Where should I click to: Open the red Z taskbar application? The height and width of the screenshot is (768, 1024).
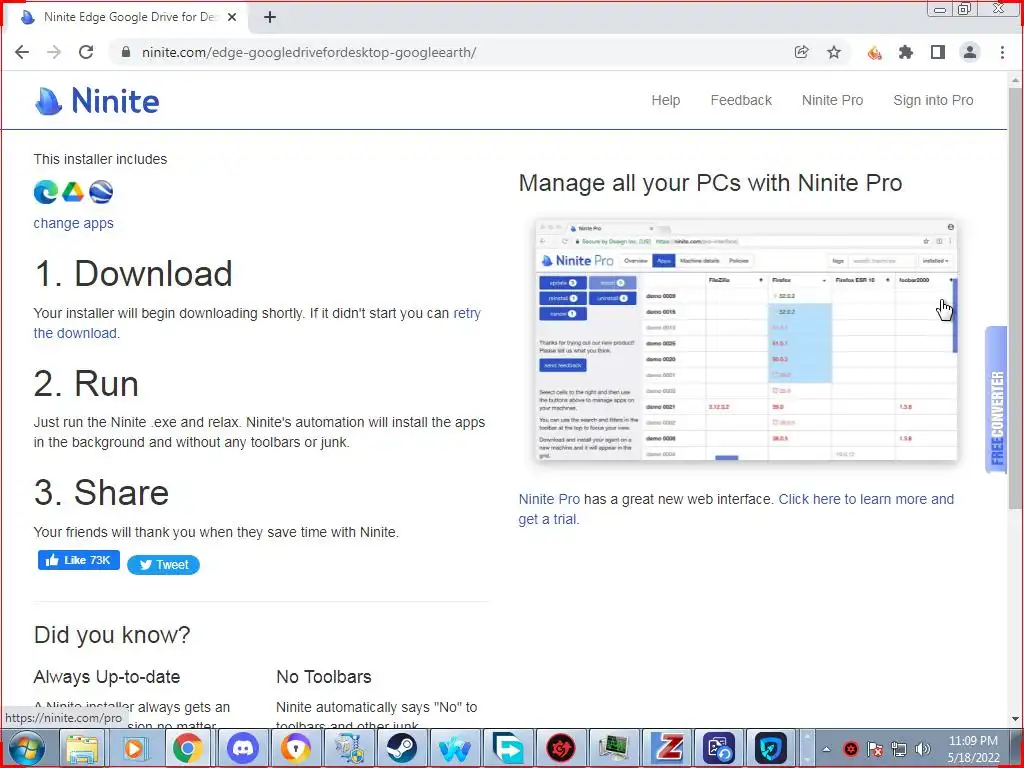tap(667, 748)
